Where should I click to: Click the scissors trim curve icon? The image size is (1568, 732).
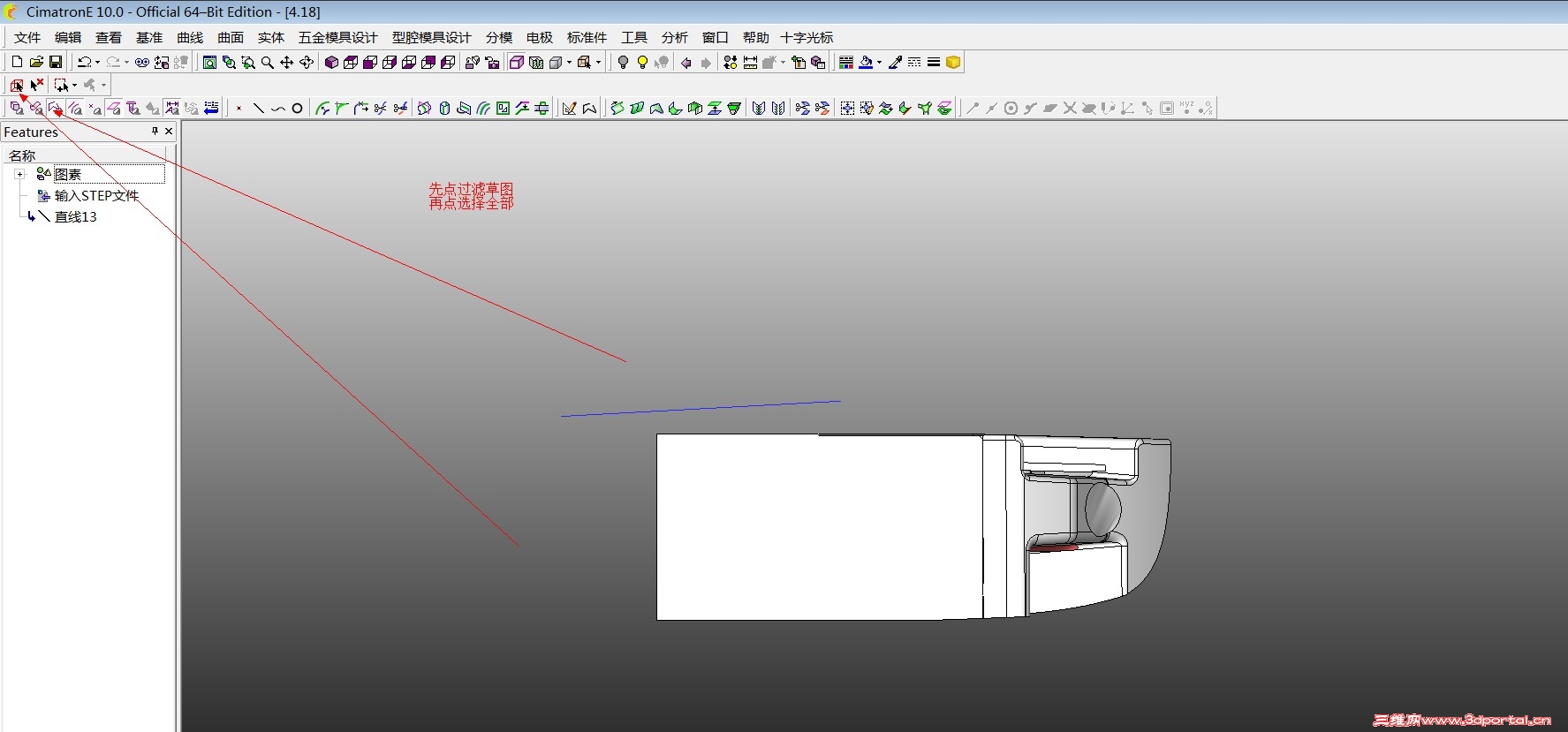(x=380, y=109)
